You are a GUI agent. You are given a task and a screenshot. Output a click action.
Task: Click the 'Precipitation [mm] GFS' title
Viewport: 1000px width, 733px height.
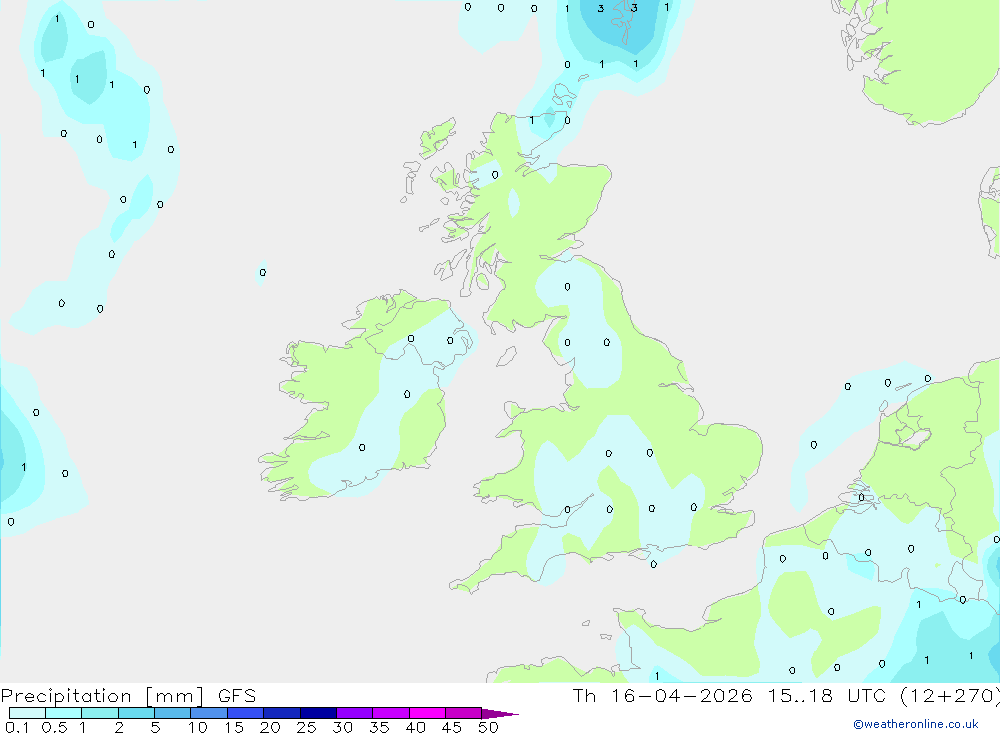pyautogui.click(x=128, y=696)
